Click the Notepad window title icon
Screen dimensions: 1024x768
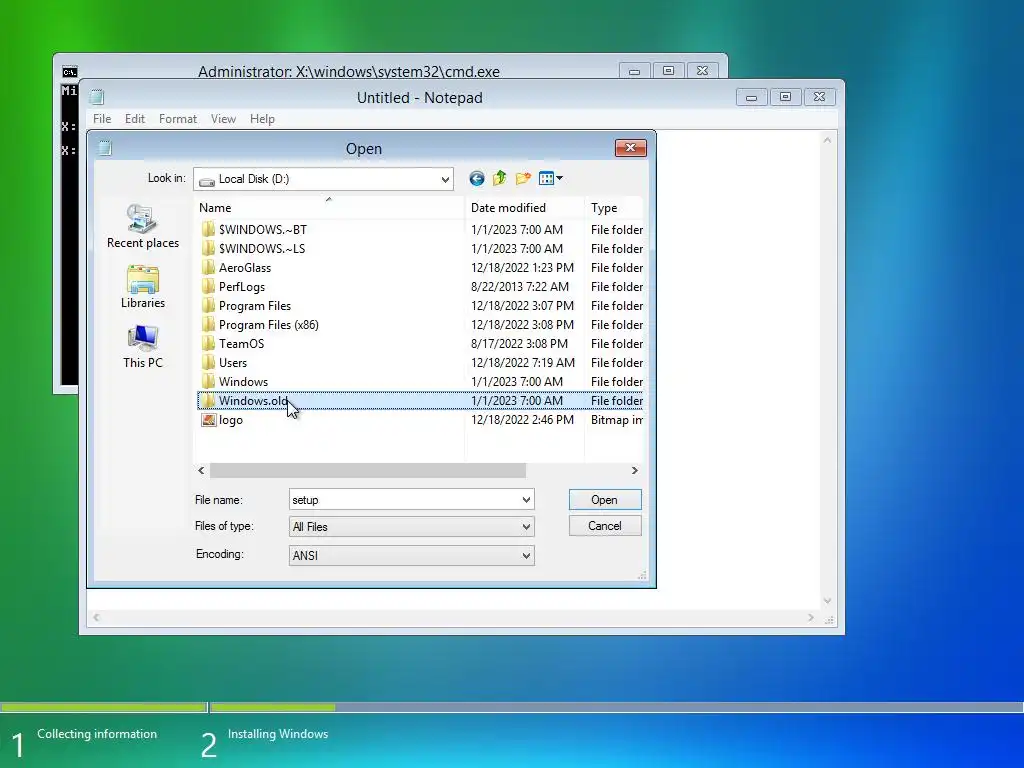97,97
